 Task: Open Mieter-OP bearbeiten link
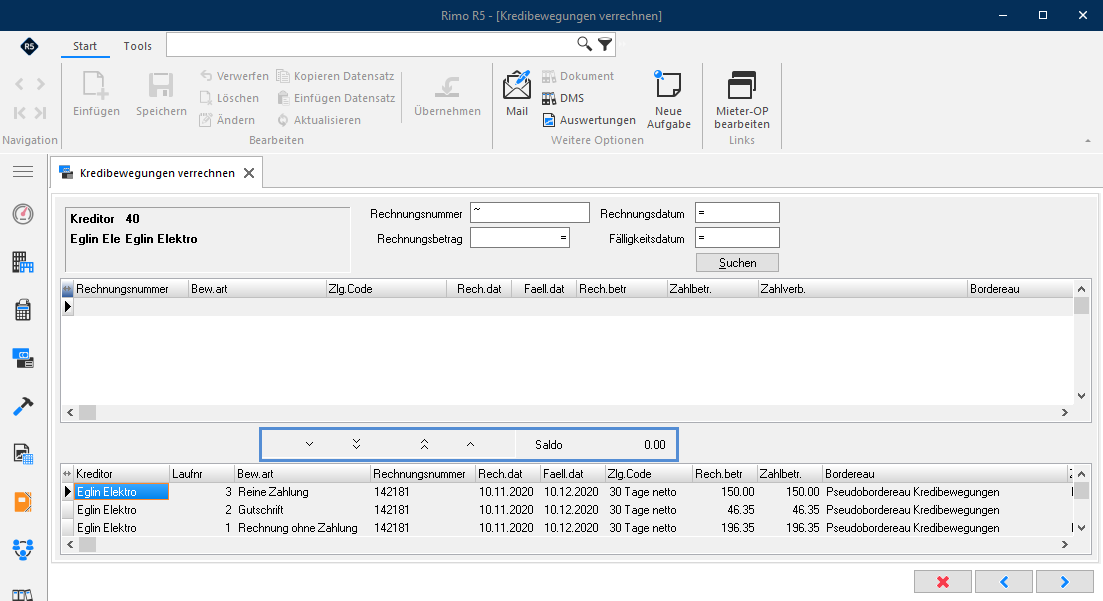[x=742, y=100]
